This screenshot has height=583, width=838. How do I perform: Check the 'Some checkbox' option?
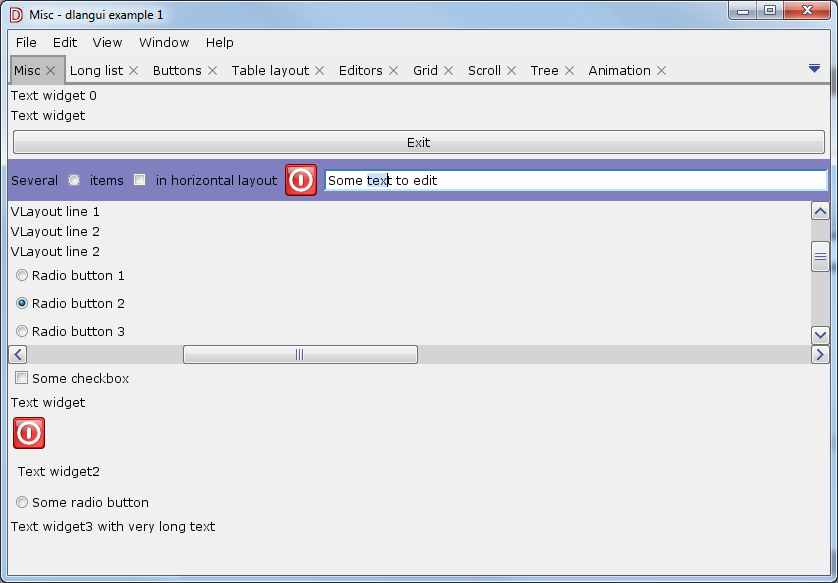point(21,377)
